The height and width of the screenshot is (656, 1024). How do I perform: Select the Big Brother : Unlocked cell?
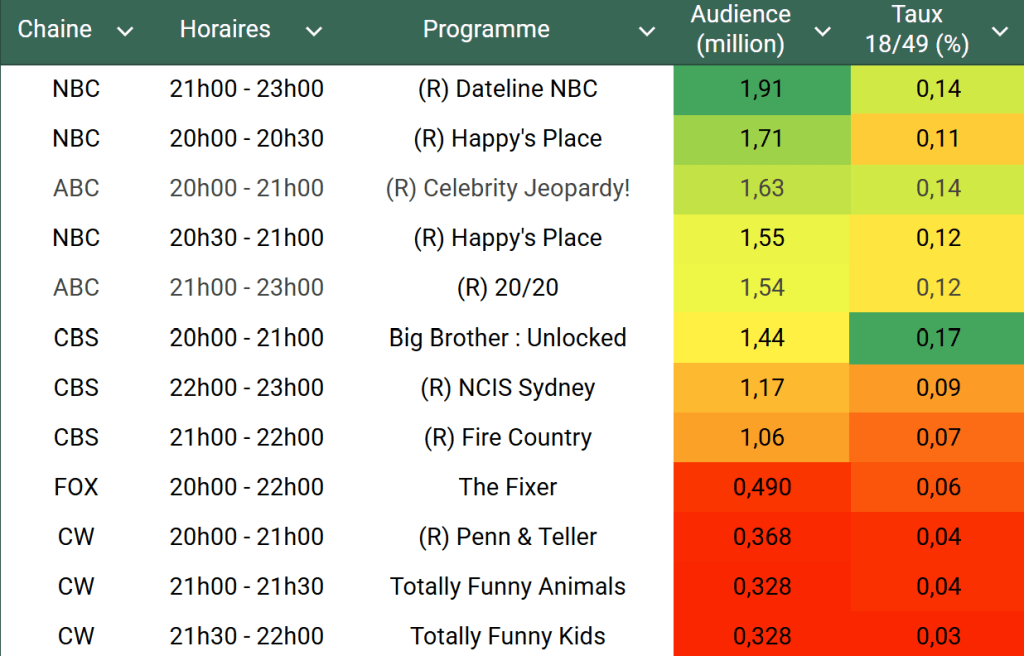(507, 338)
